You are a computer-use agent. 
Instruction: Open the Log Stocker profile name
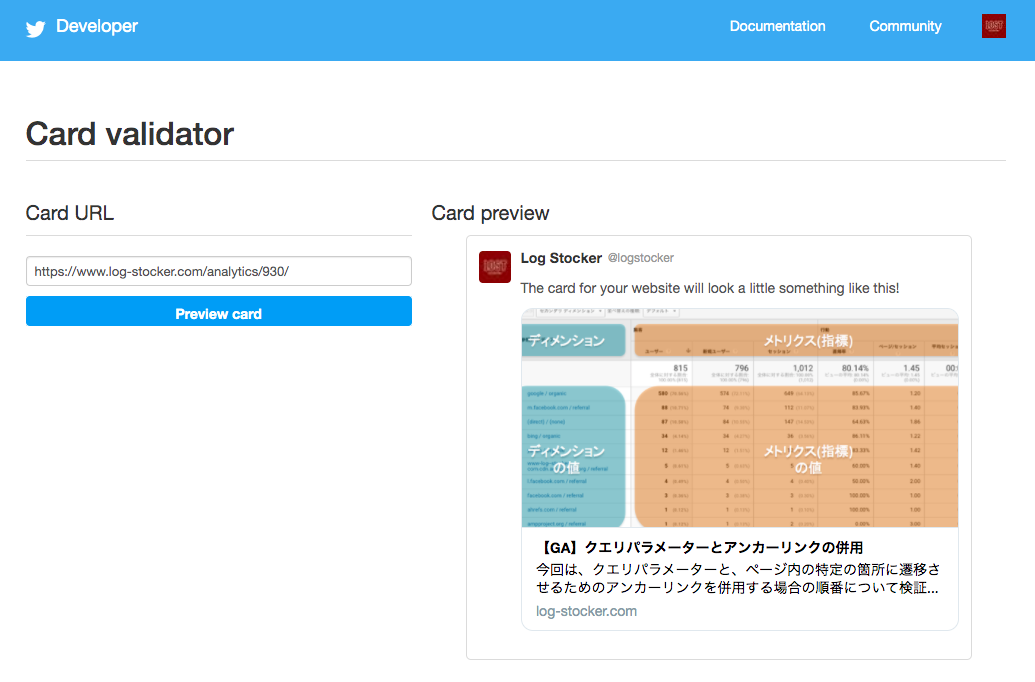(x=561, y=258)
